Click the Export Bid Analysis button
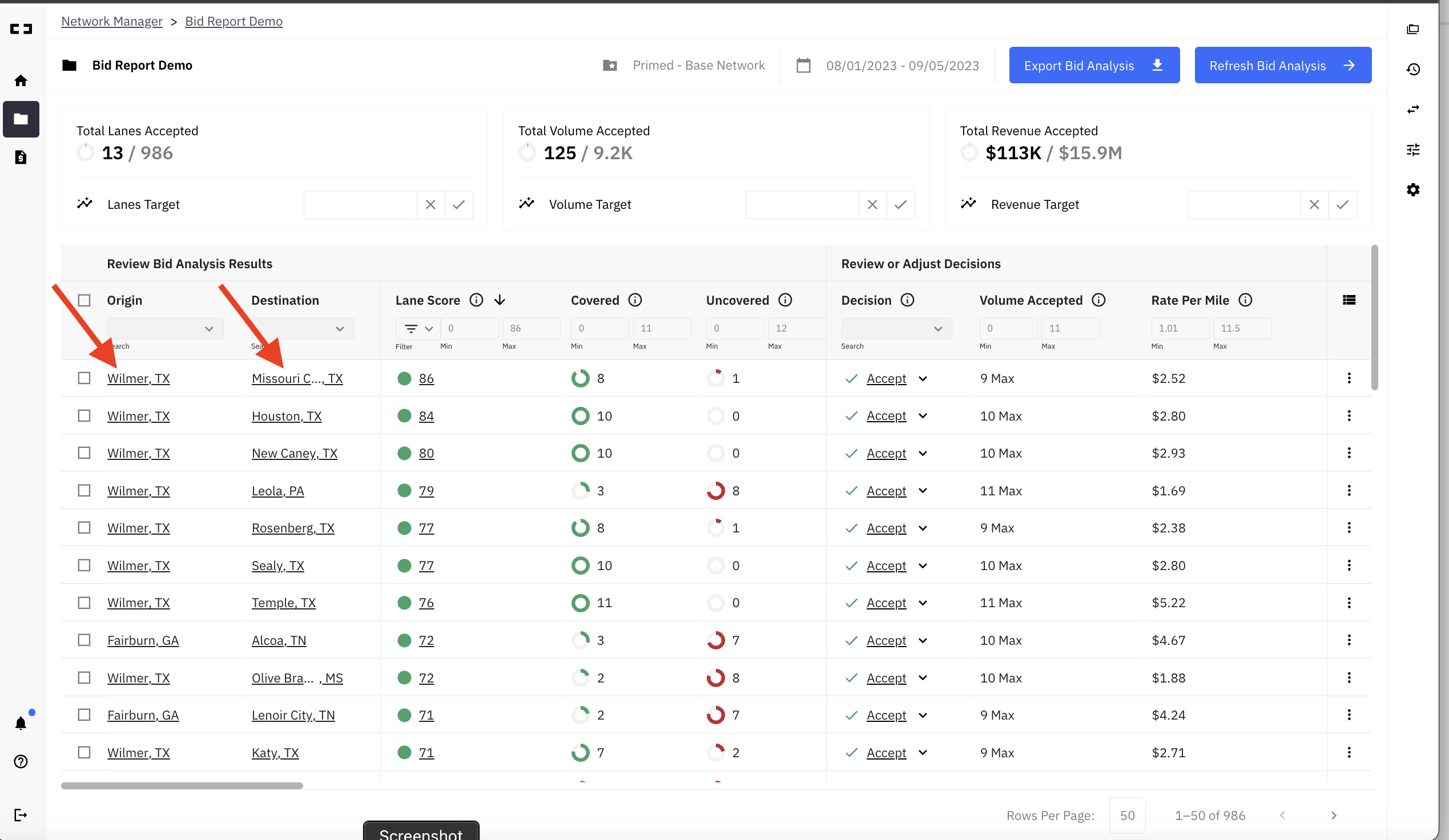Image resolution: width=1449 pixels, height=840 pixels. 1093,65
